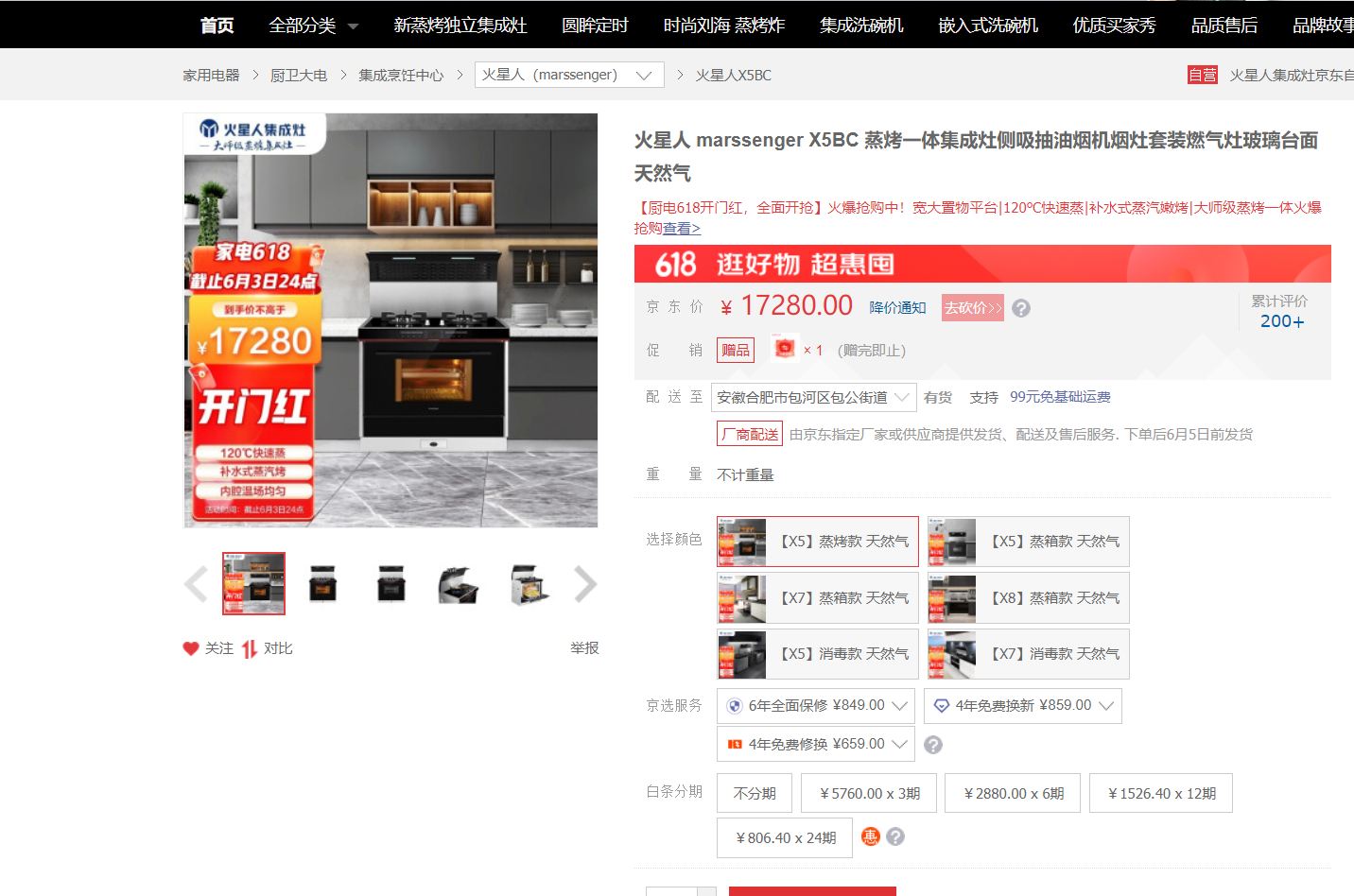Open 新蒸烤独立集成灶 nav item
Viewport: 1354px width, 896px height.
(x=460, y=26)
